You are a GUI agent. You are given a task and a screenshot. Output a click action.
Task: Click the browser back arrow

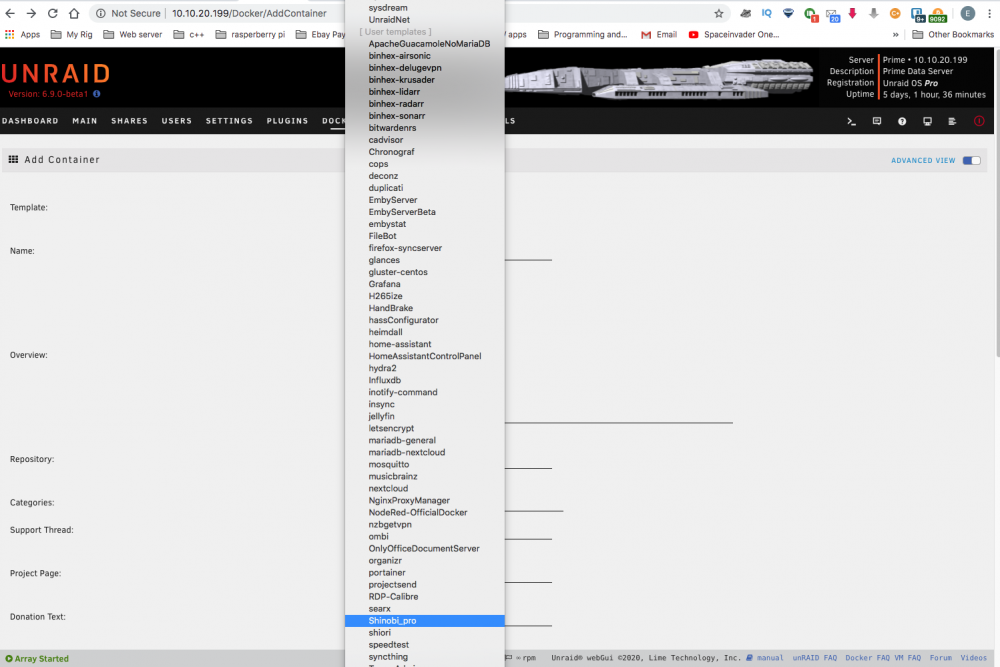point(10,13)
